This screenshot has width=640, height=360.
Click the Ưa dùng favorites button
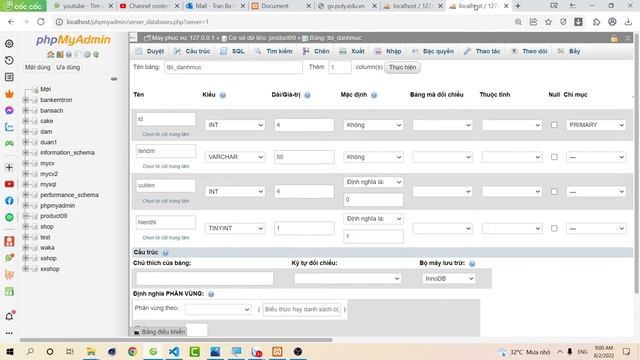[68, 67]
